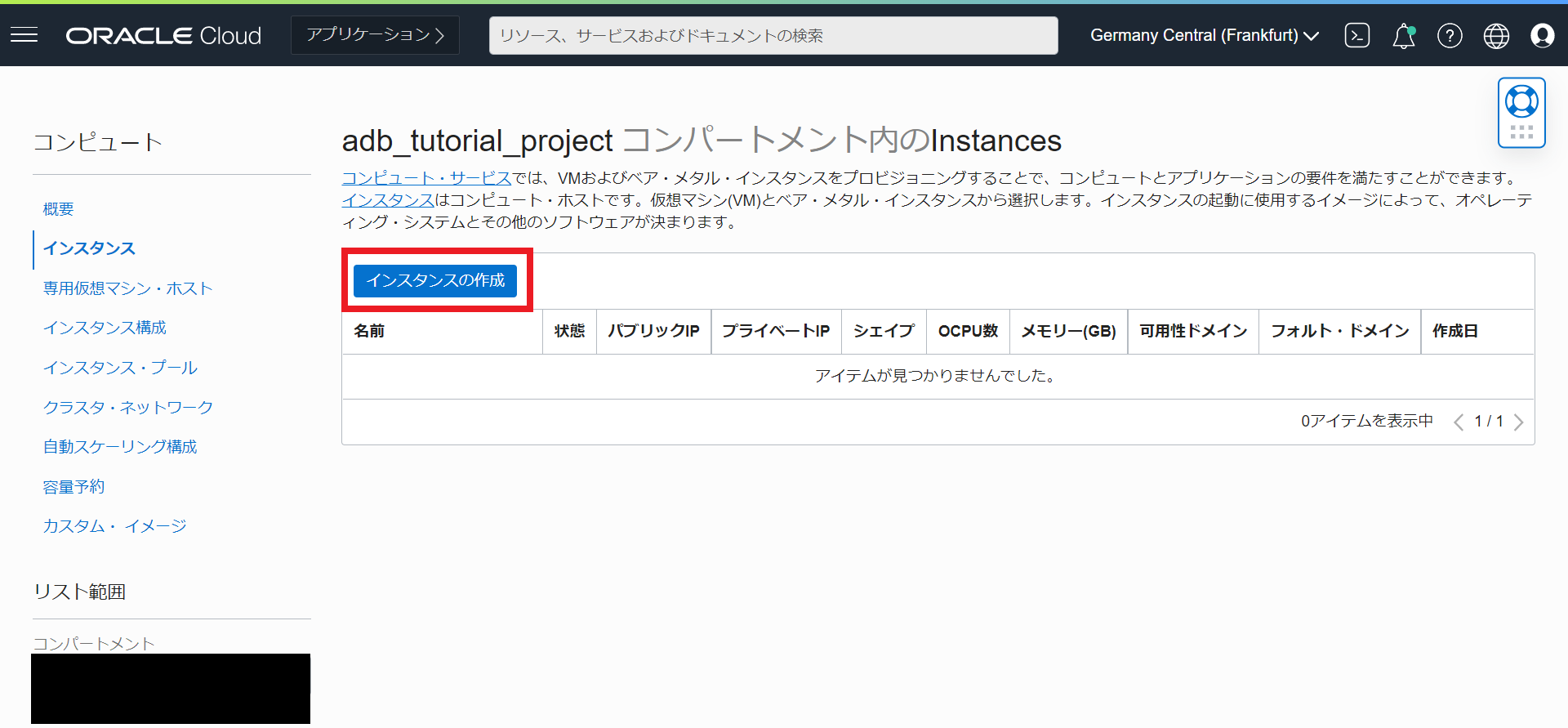Click the プライベートIP column header
Image resolution: width=1568 pixels, height=728 pixels.
[776, 331]
